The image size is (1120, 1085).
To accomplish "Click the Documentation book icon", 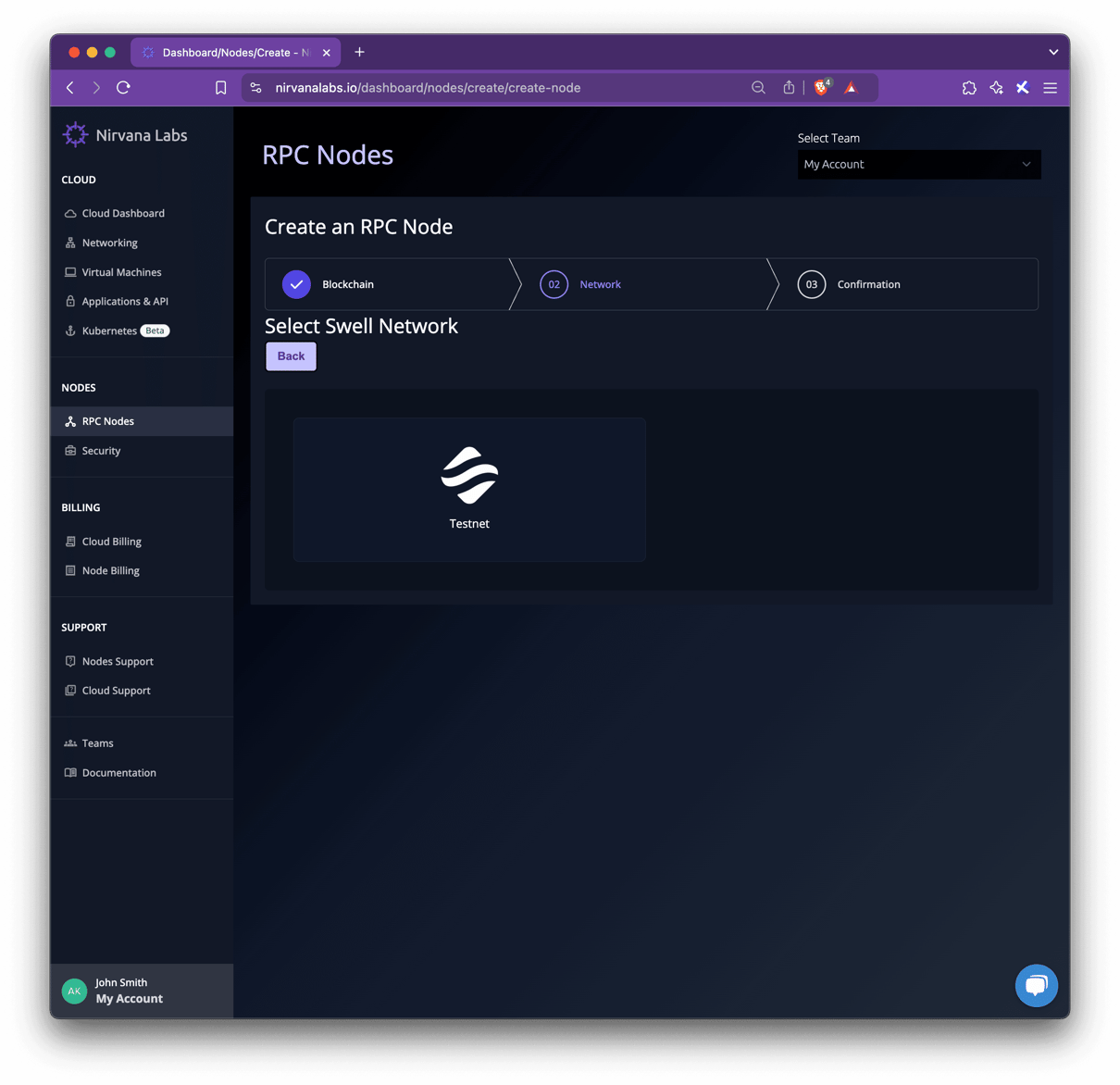I will [x=70, y=773].
